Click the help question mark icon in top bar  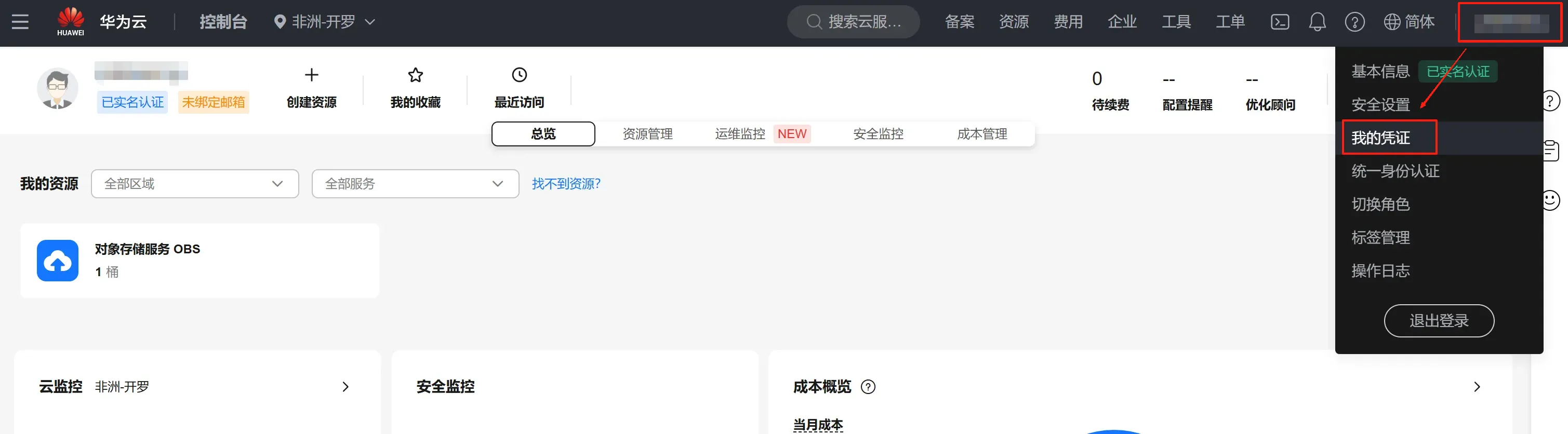pos(1354,22)
